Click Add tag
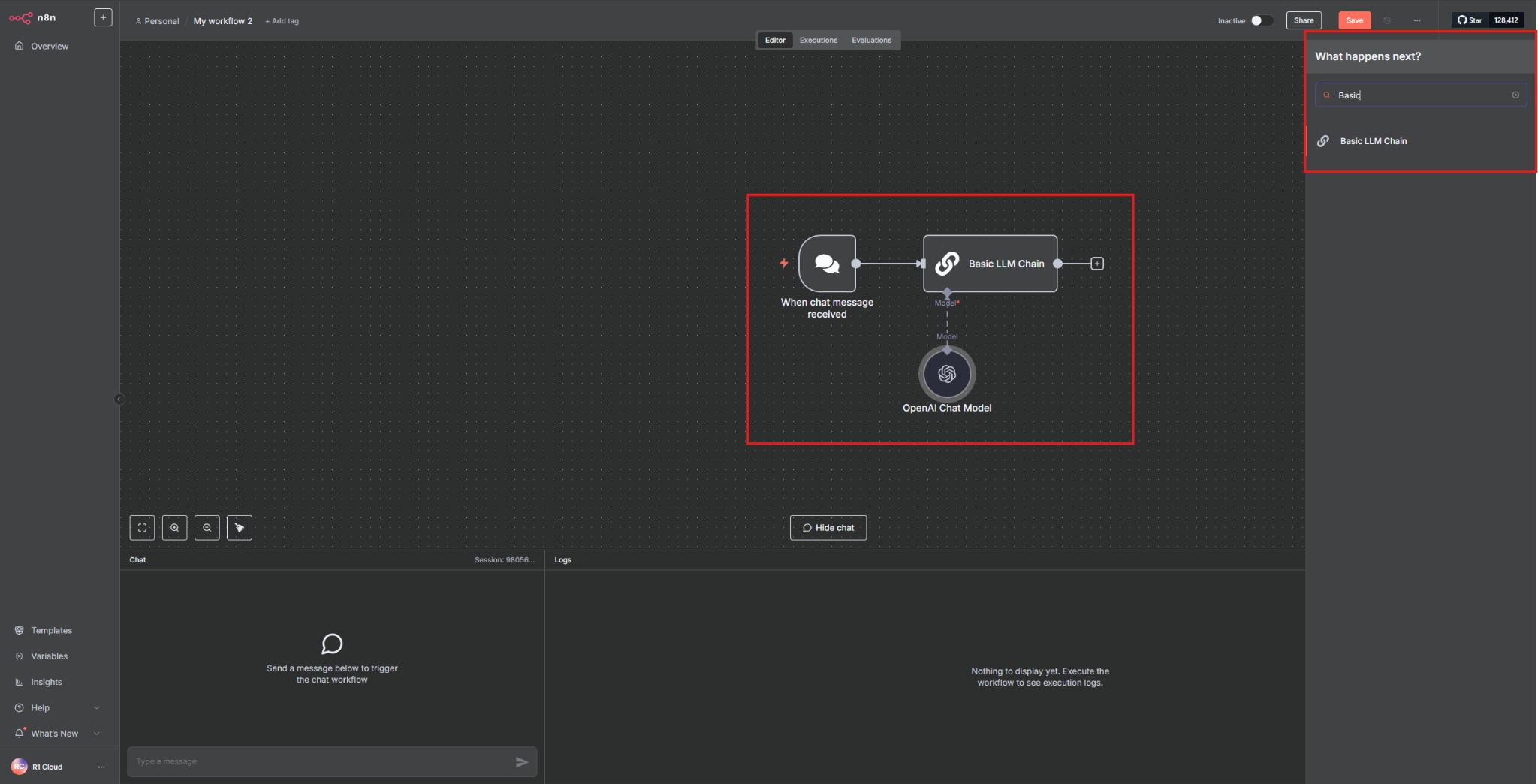The image size is (1538, 784). coord(282,21)
